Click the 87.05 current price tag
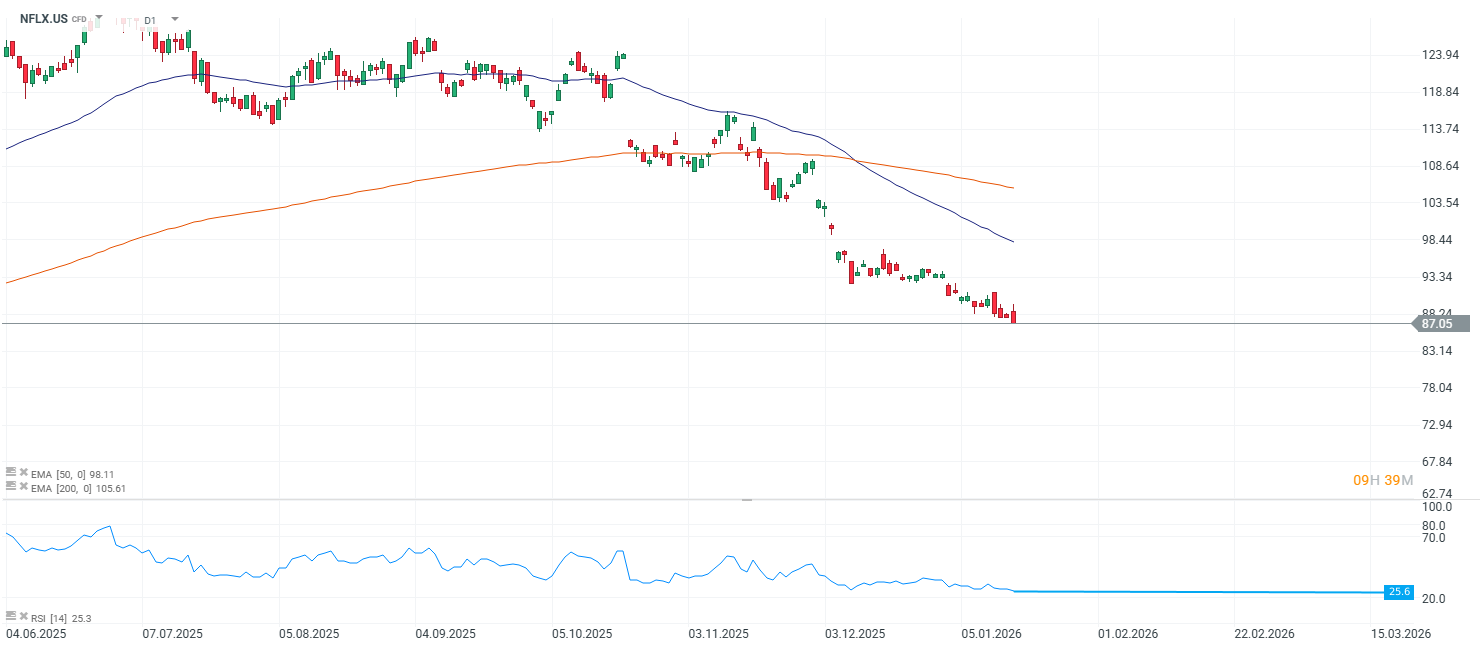1482x650 pixels. coord(1438,323)
